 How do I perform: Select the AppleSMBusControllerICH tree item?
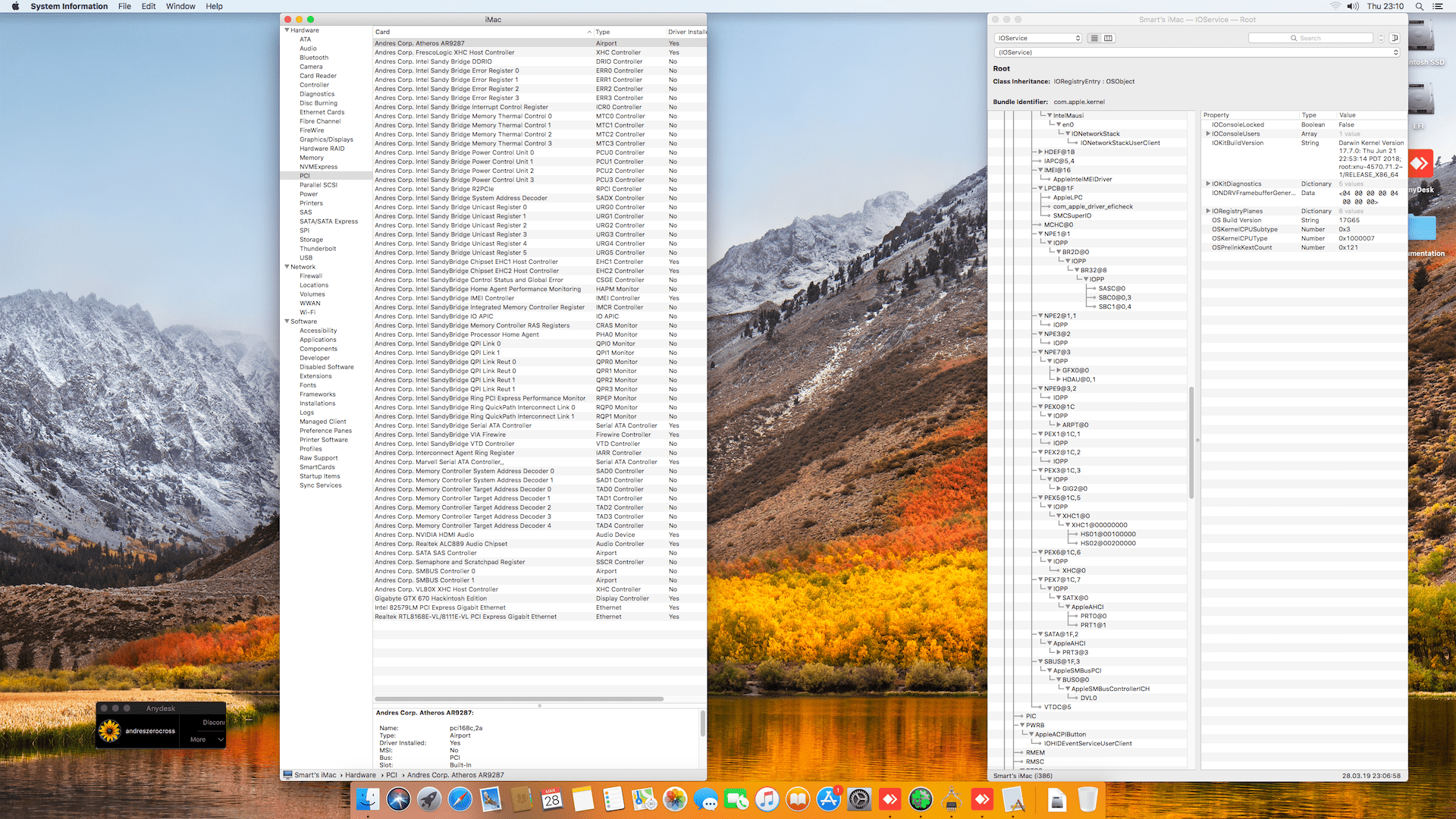tap(1110, 689)
